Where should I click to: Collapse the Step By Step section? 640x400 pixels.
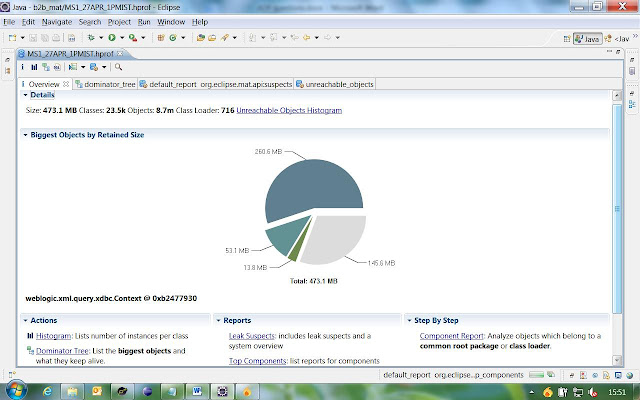tap(409, 320)
